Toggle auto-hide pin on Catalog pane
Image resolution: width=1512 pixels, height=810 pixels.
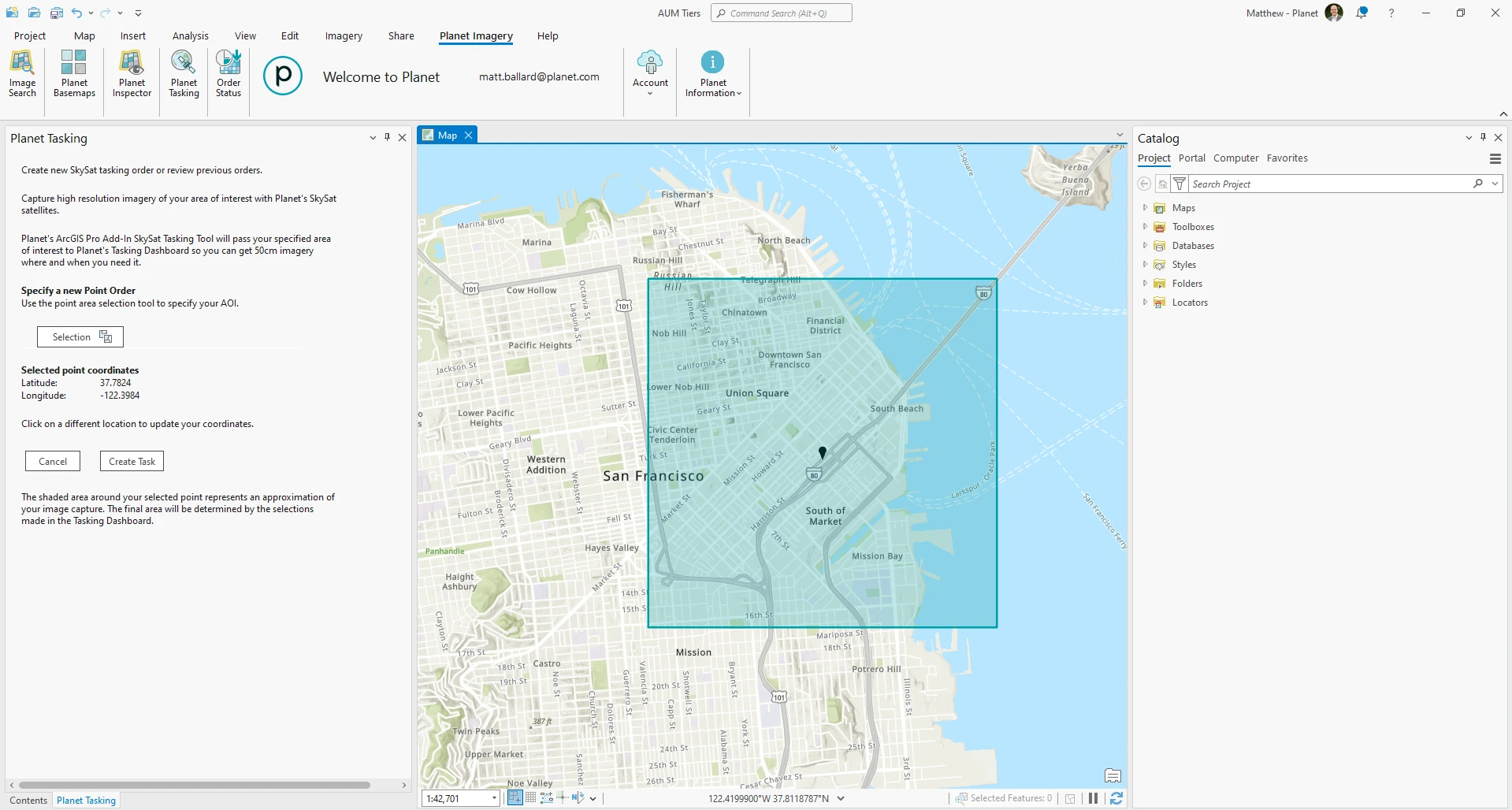1483,137
